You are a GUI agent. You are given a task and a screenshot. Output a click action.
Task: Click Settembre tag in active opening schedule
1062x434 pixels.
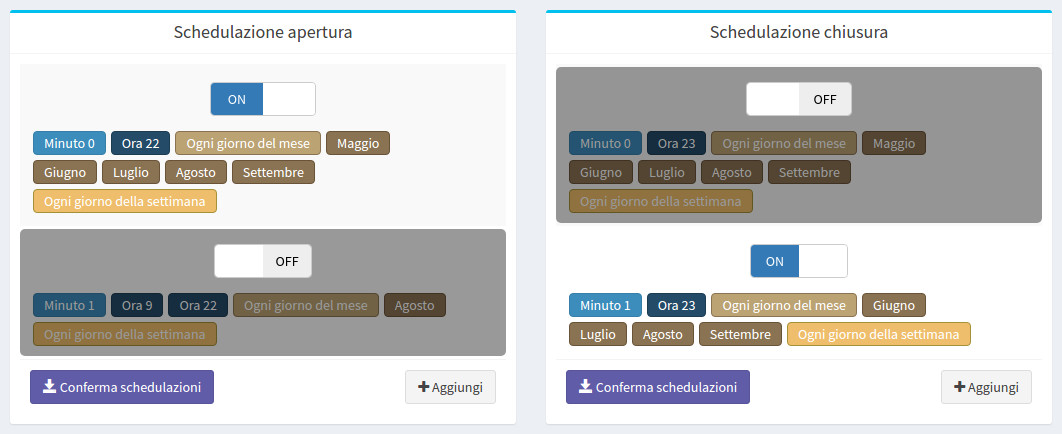(x=274, y=172)
